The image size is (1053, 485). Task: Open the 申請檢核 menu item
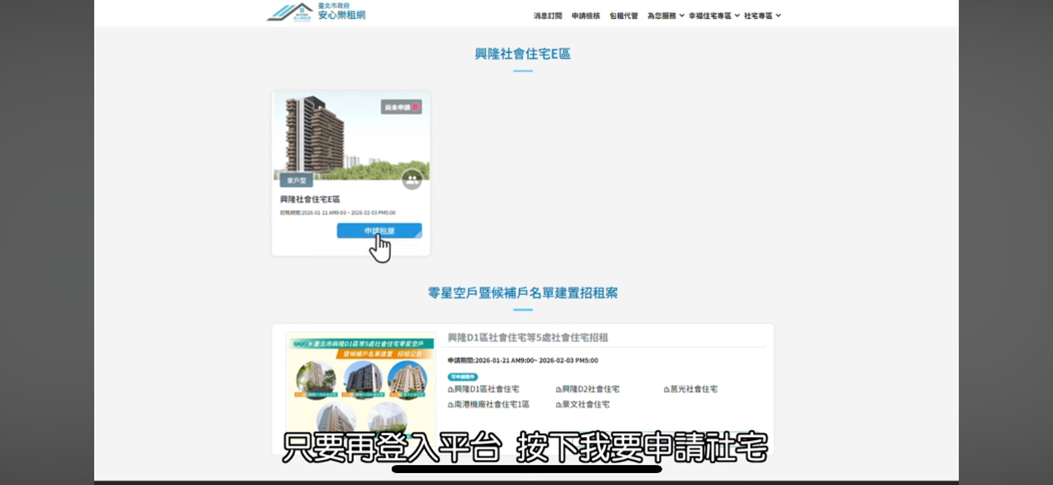click(585, 16)
